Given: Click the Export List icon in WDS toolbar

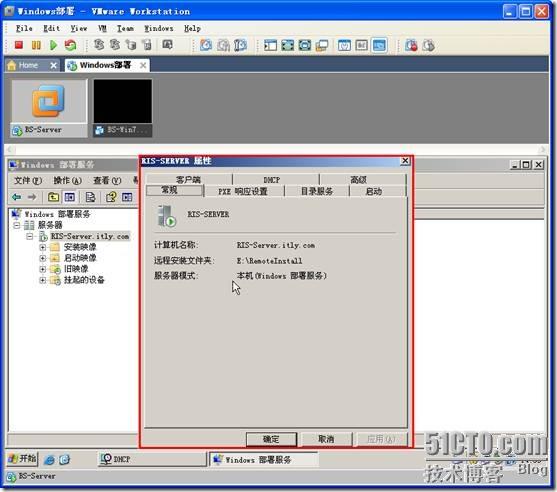Looking at the screenshot, I should click(x=91, y=196).
